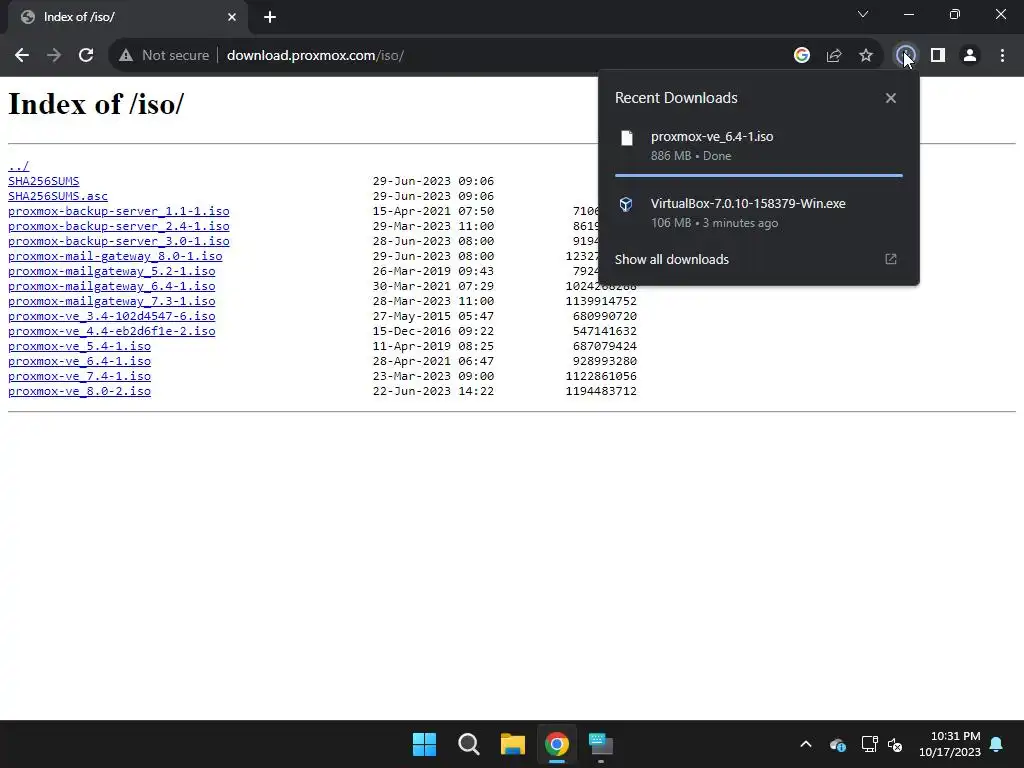Click the Chrome taskbar icon
Screen dimensions: 1024x768
[x=556, y=744]
